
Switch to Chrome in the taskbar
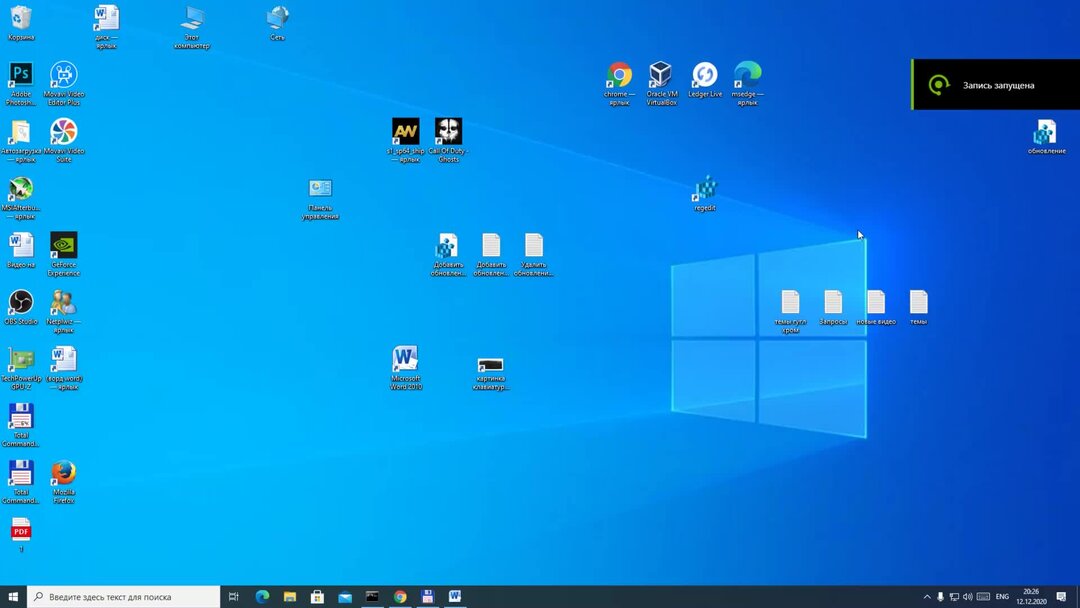pyautogui.click(x=400, y=596)
